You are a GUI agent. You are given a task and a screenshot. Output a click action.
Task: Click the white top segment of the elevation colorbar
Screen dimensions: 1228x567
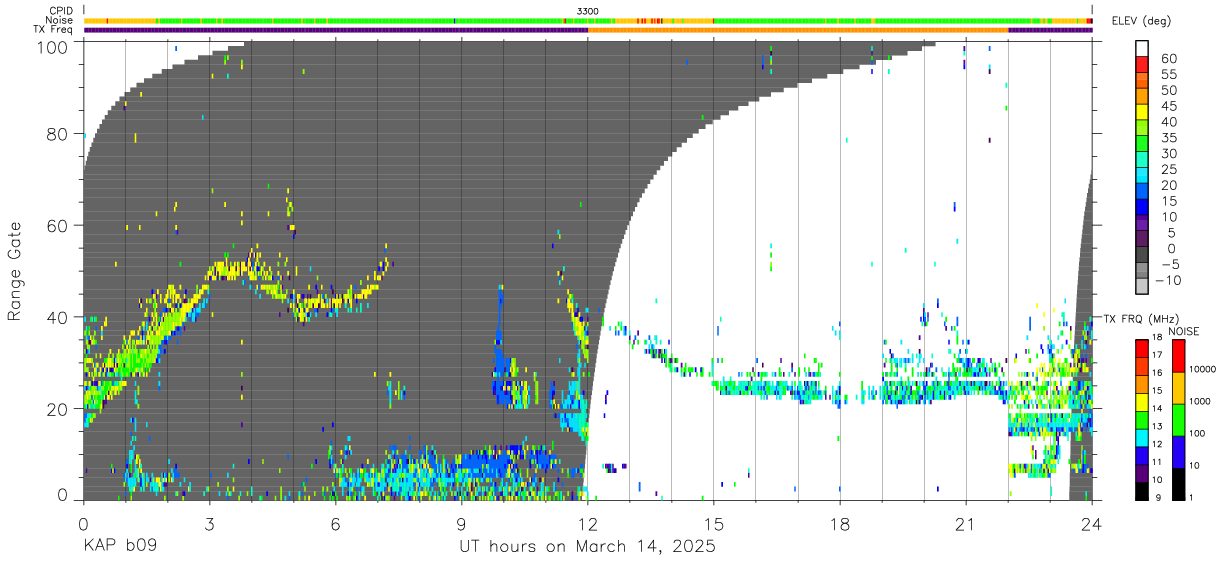pyautogui.click(x=1142, y=48)
